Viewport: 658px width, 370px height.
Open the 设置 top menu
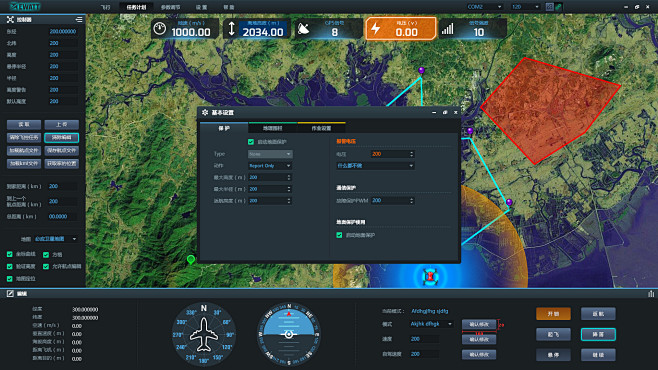click(x=201, y=7)
